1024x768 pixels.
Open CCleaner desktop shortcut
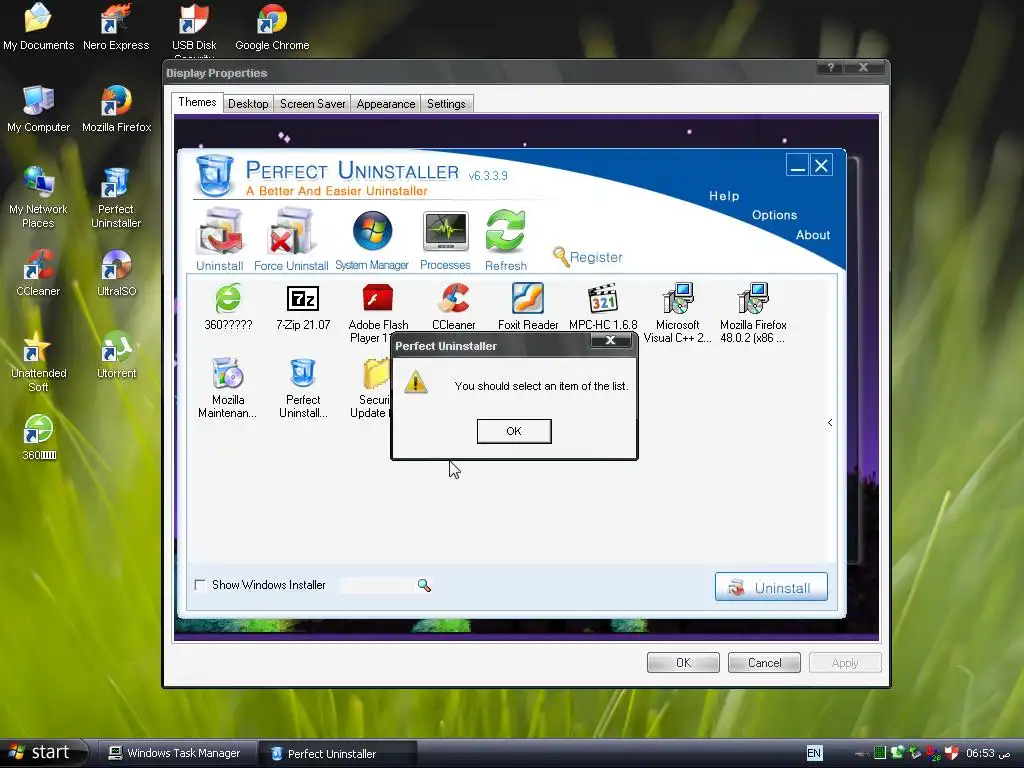(x=39, y=274)
